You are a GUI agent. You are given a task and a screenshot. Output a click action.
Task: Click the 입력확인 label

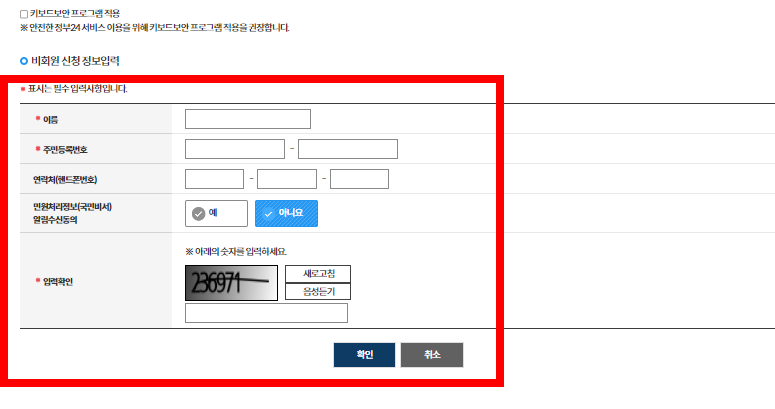[58, 282]
